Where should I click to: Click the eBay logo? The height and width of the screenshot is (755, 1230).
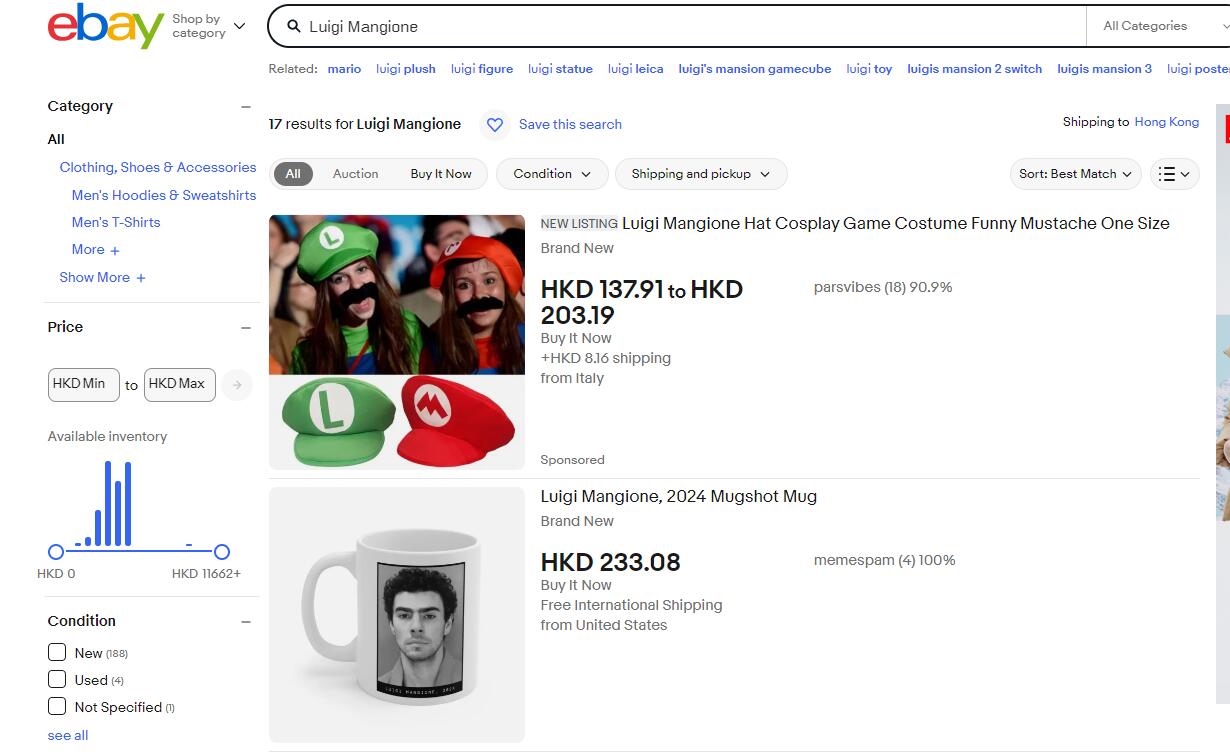(105, 26)
